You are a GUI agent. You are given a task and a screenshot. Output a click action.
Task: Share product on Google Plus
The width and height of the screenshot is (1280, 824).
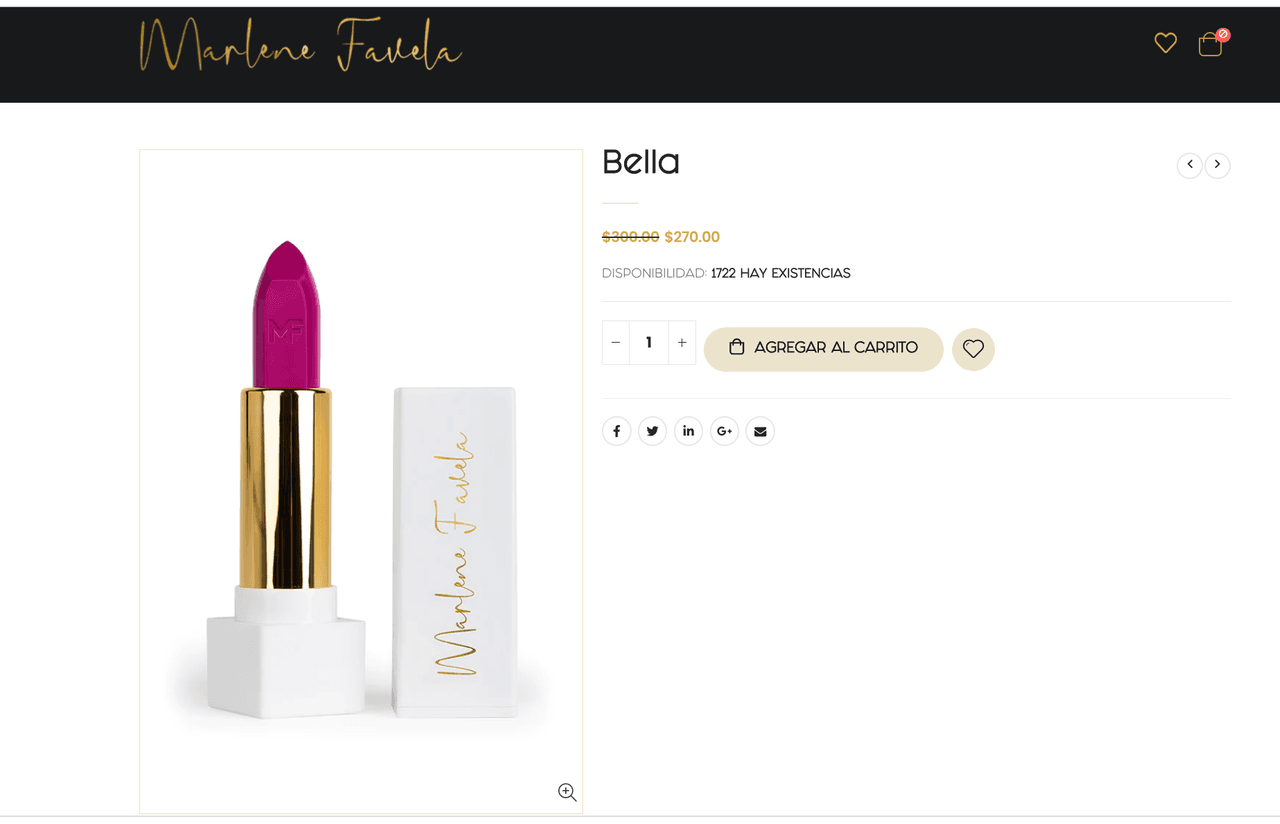click(725, 431)
